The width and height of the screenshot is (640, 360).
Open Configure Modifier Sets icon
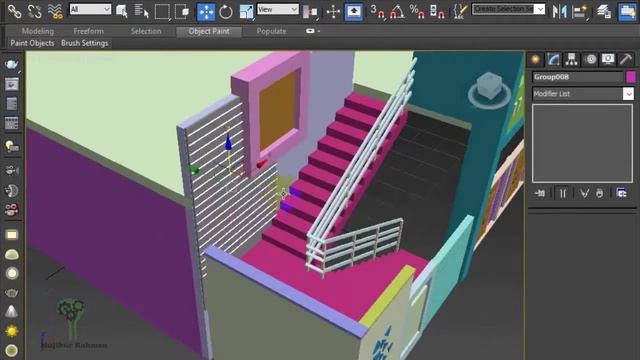(x=621, y=193)
